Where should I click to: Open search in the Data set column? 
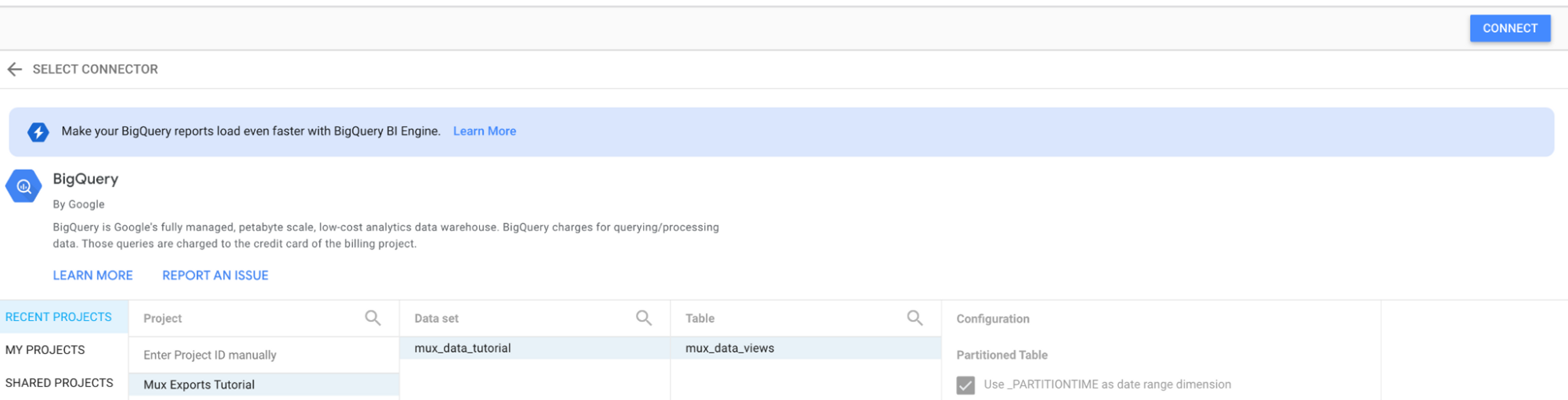(644, 318)
